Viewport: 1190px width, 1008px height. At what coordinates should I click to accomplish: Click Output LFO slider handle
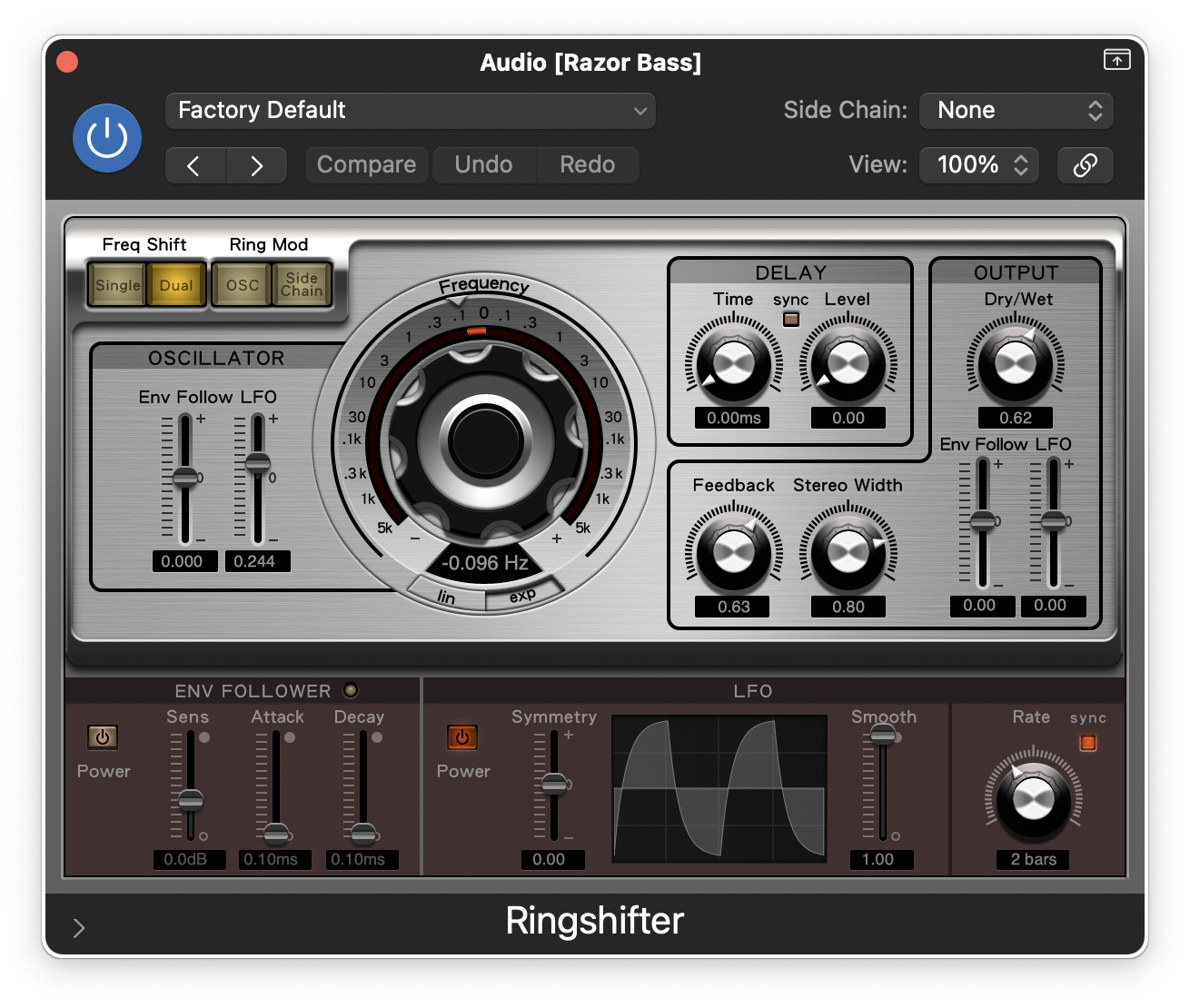pos(1054,521)
